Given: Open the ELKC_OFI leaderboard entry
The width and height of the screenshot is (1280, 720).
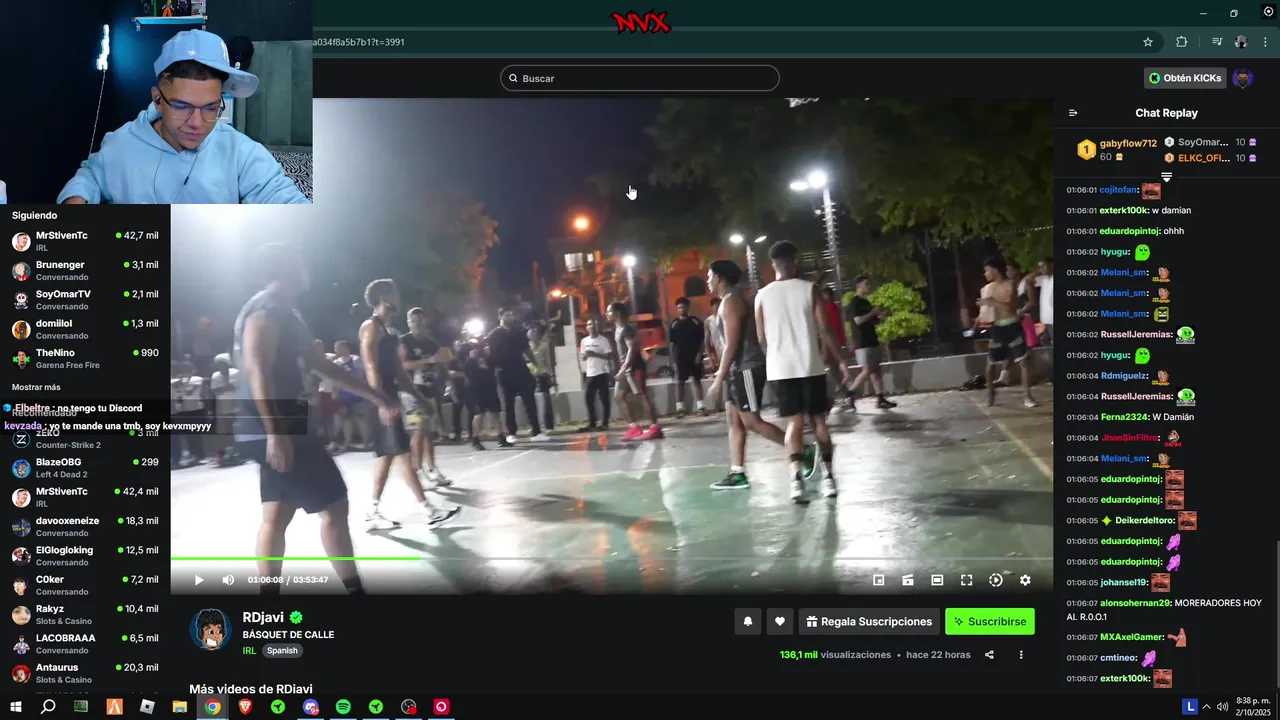Looking at the screenshot, I should click(1211, 158).
